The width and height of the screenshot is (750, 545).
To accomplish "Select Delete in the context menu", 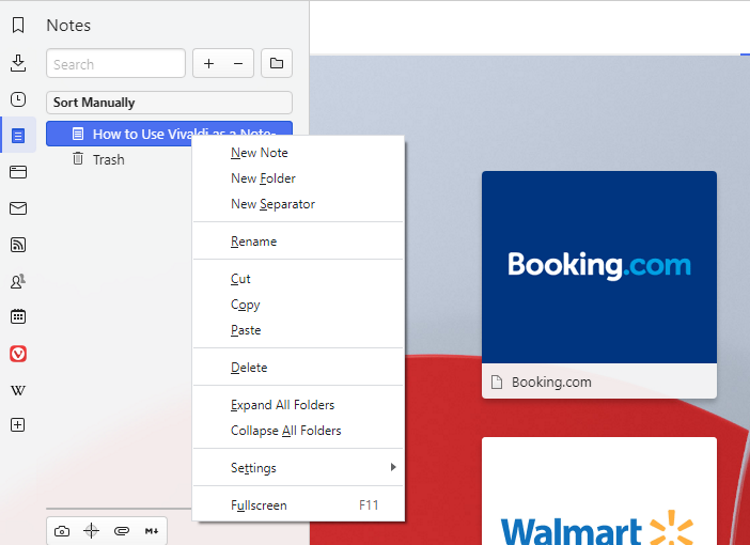I will tap(298, 367).
